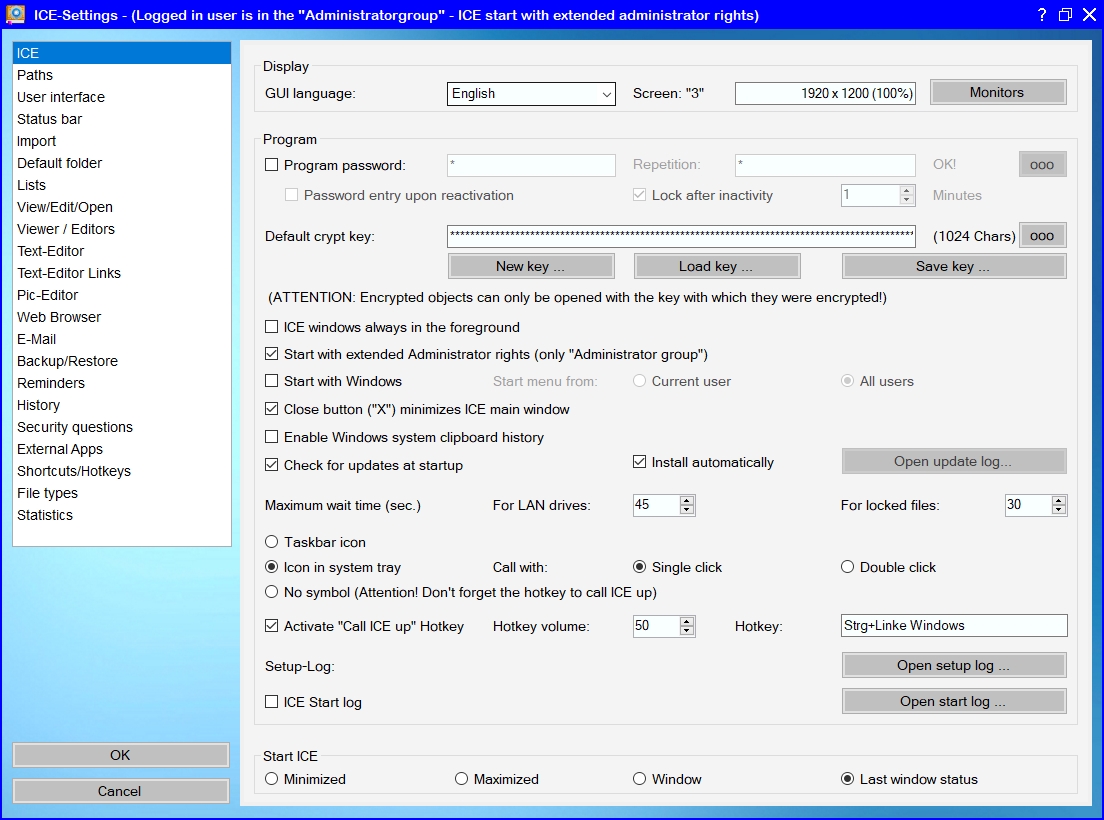Toggle Start with Windows checkbox
This screenshot has width=1104, height=820.
coord(272,381)
